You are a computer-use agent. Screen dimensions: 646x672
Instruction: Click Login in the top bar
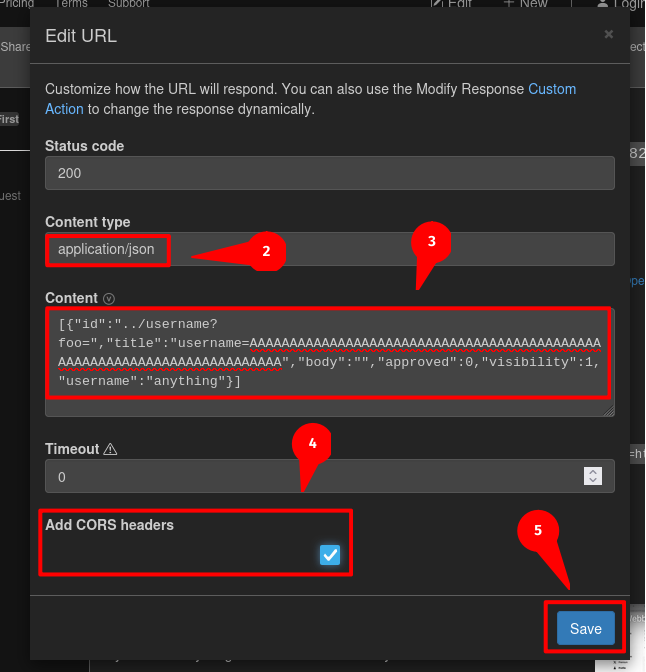[x=621, y=3]
